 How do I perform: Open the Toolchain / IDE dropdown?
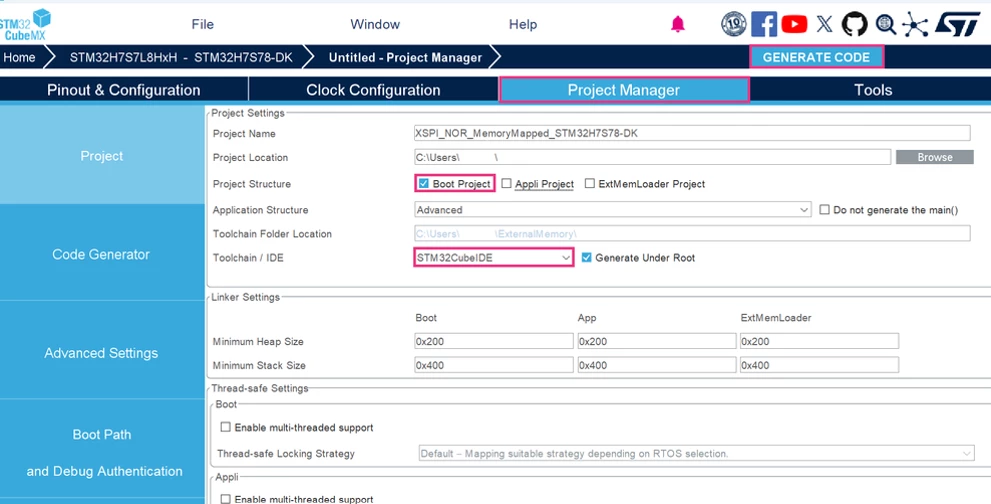[494, 257]
